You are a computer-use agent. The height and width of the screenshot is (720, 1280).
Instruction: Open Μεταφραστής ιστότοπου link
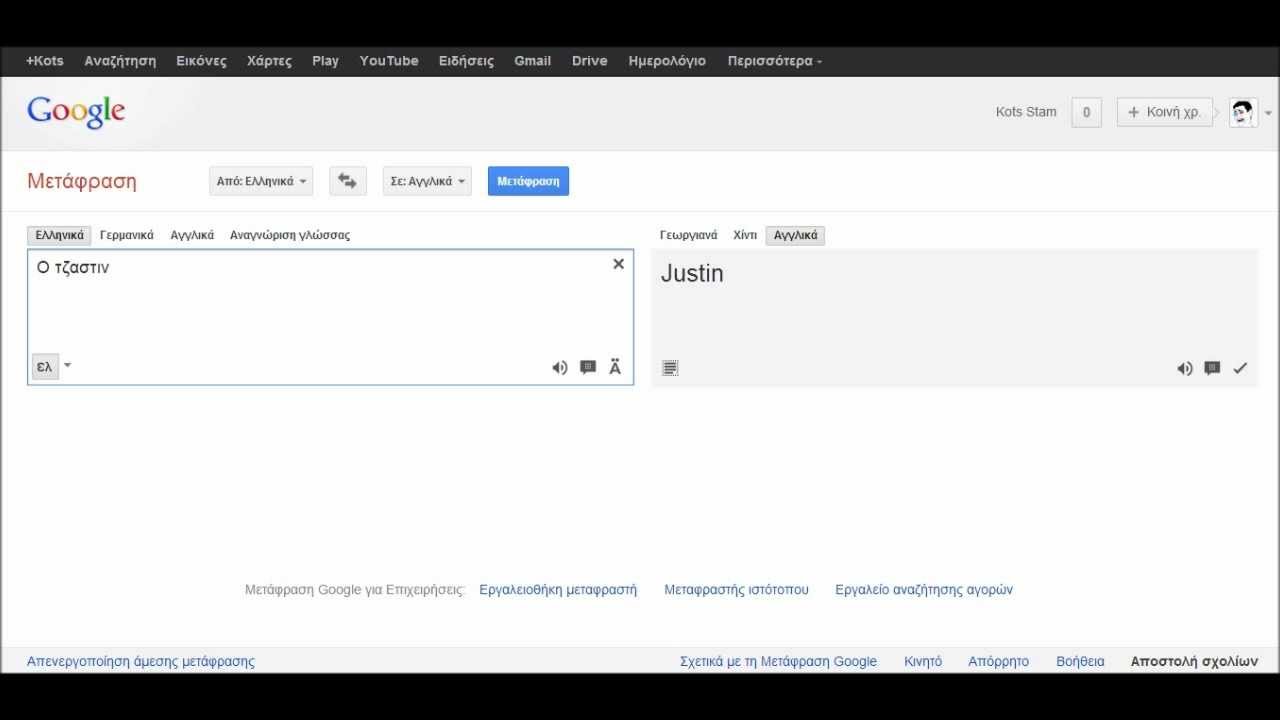[736, 590]
